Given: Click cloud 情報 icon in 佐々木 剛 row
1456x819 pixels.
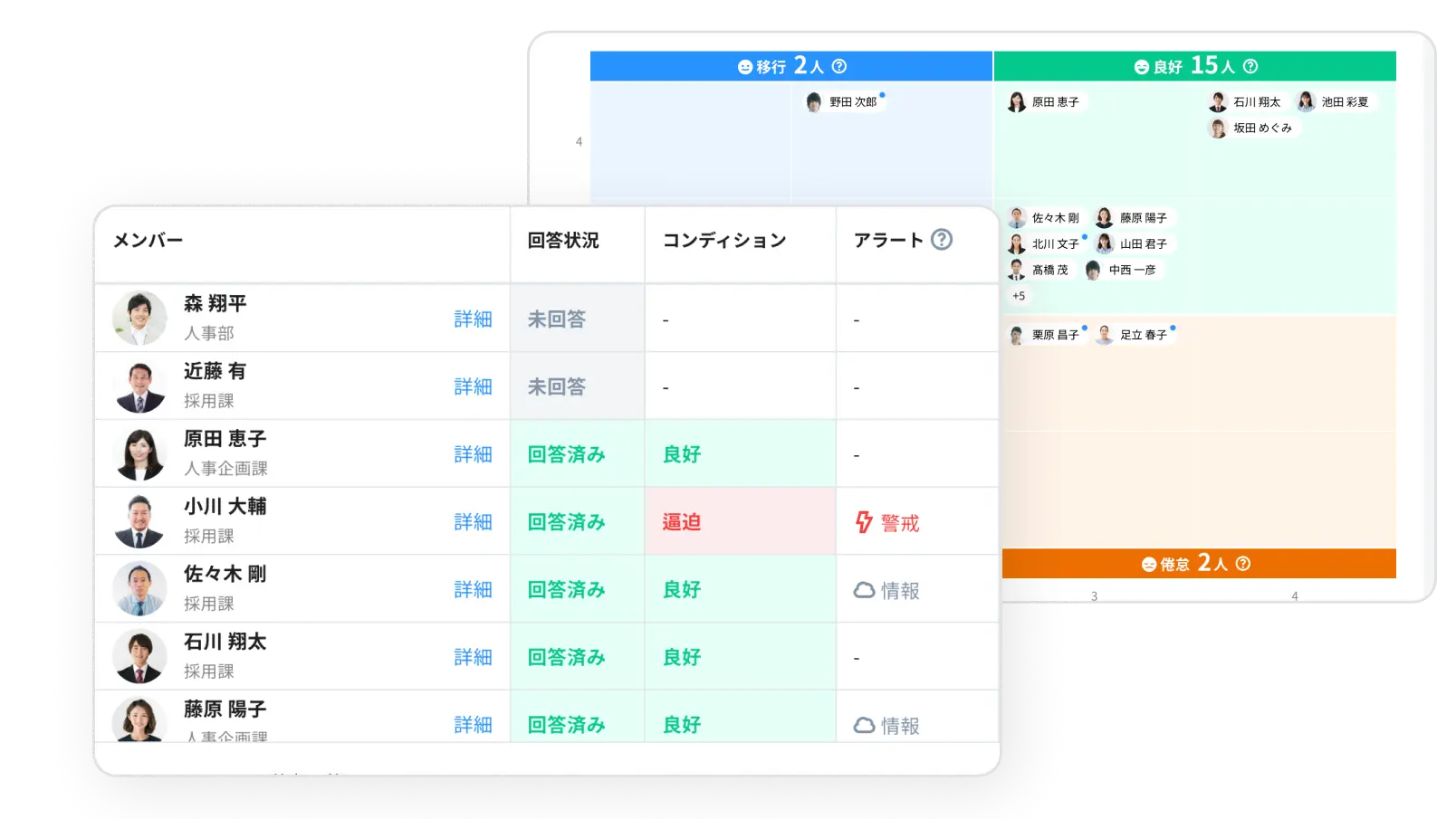Looking at the screenshot, I should pos(865,590).
